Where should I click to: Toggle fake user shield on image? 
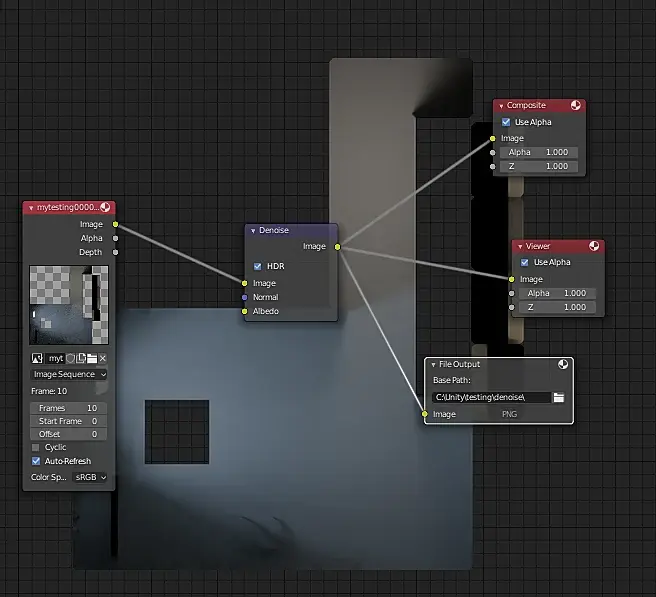click(x=70, y=359)
